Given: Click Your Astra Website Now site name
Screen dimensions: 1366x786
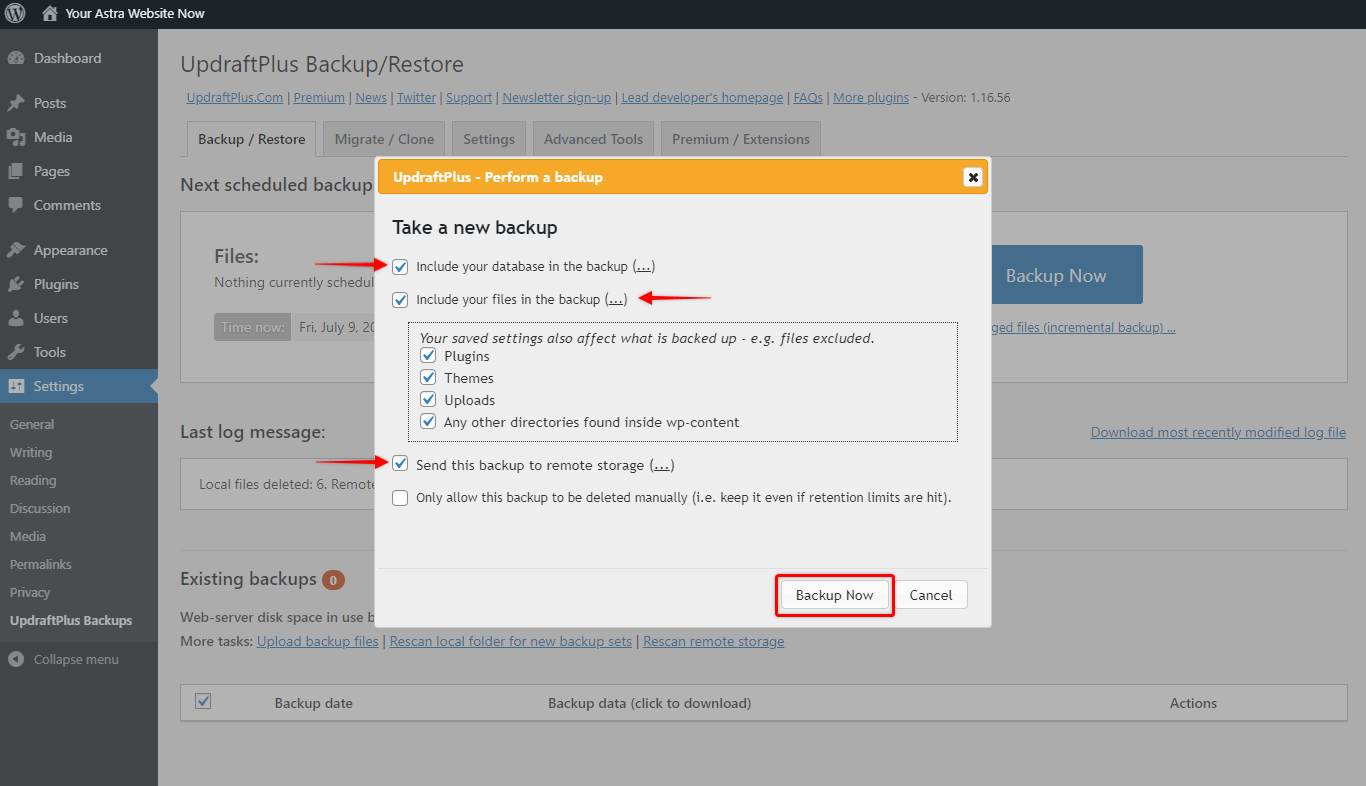Looking at the screenshot, I should pyautogui.click(x=135, y=14).
